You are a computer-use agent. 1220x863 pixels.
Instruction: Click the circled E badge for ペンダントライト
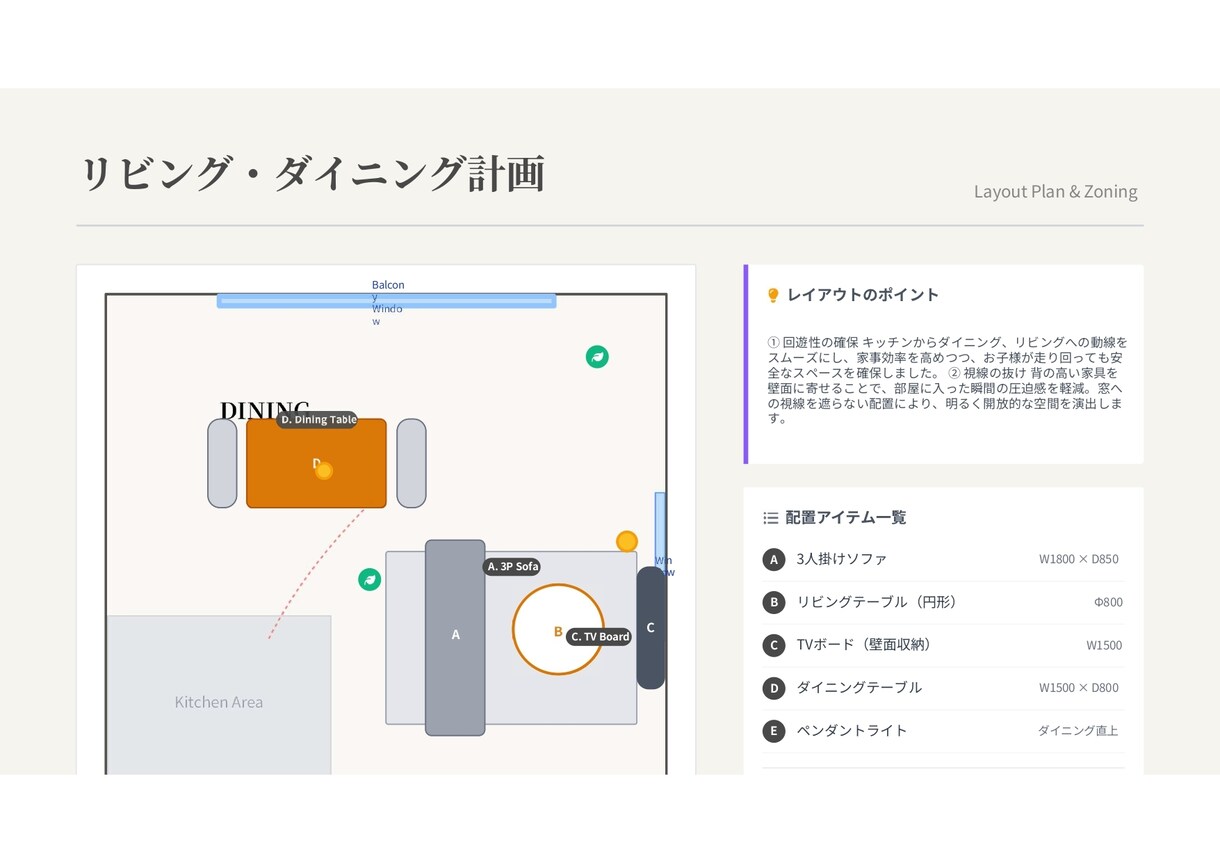pyautogui.click(x=773, y=731)
